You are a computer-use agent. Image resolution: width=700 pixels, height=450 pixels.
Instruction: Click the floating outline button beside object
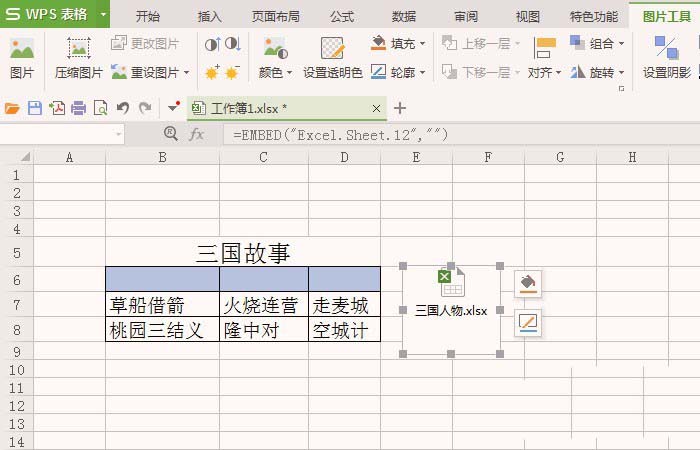tap(528, 322)
